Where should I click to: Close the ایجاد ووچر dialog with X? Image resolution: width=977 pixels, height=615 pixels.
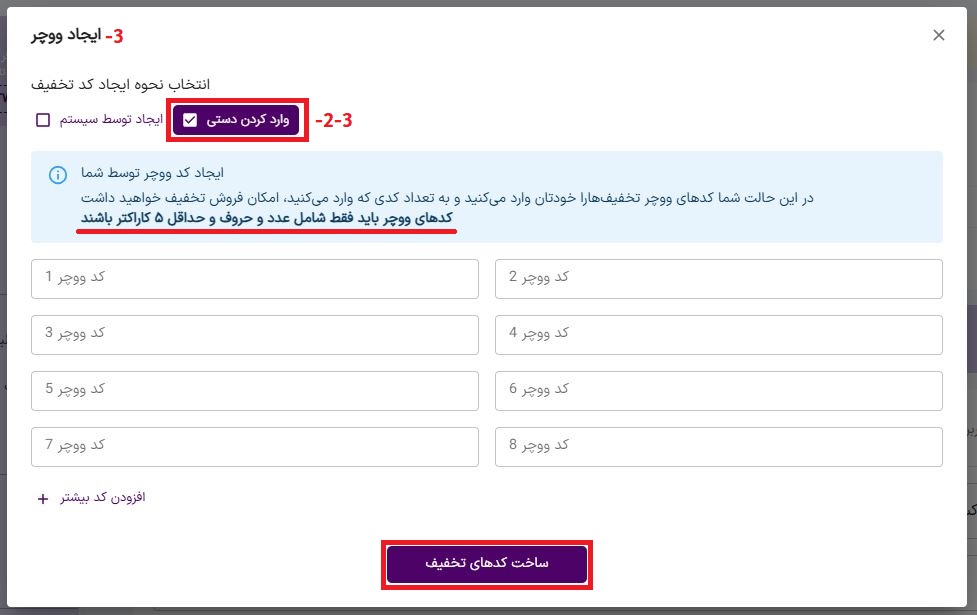click(938, 35)
